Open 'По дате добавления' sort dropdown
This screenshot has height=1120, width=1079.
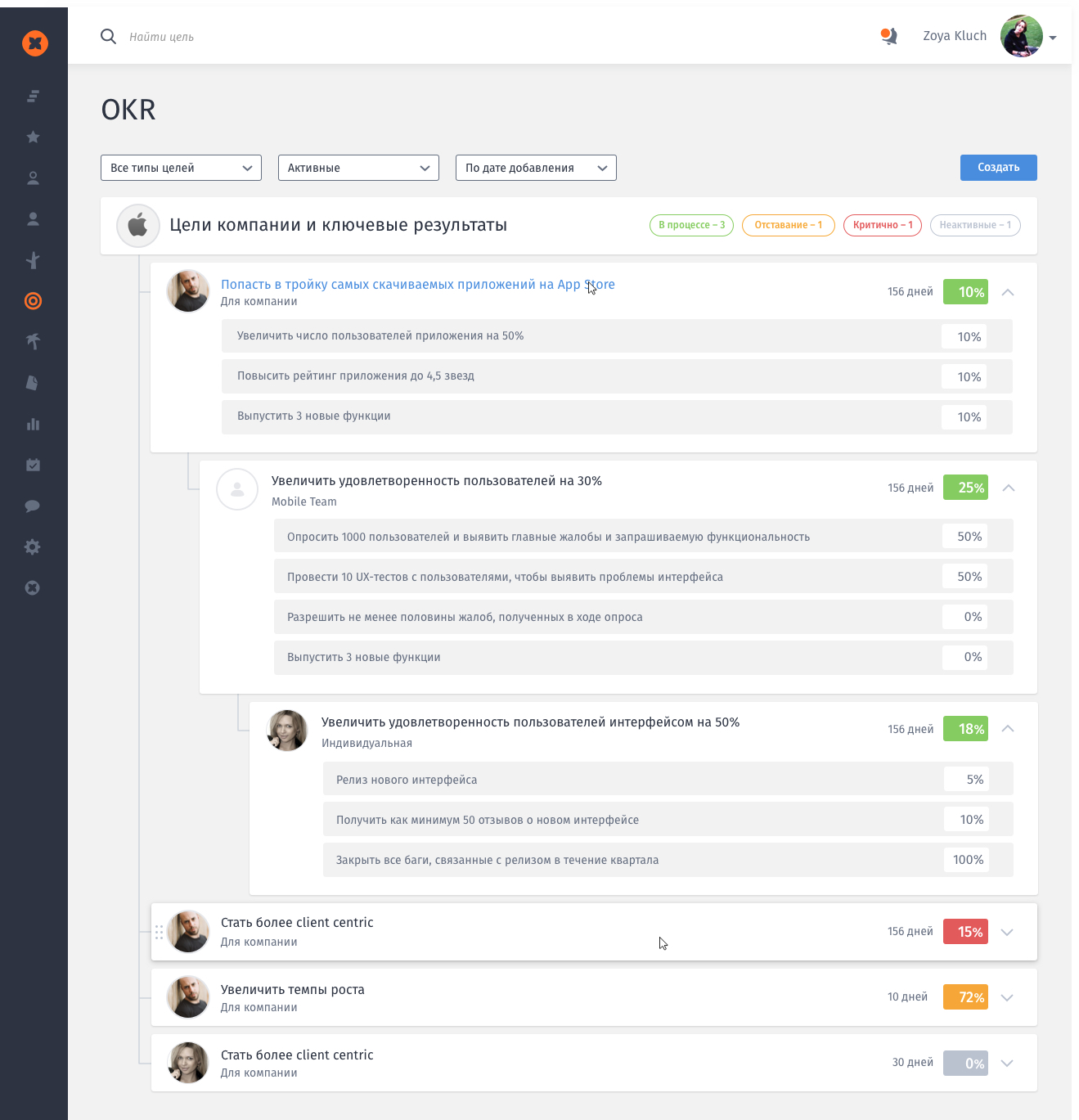[536, 168]
